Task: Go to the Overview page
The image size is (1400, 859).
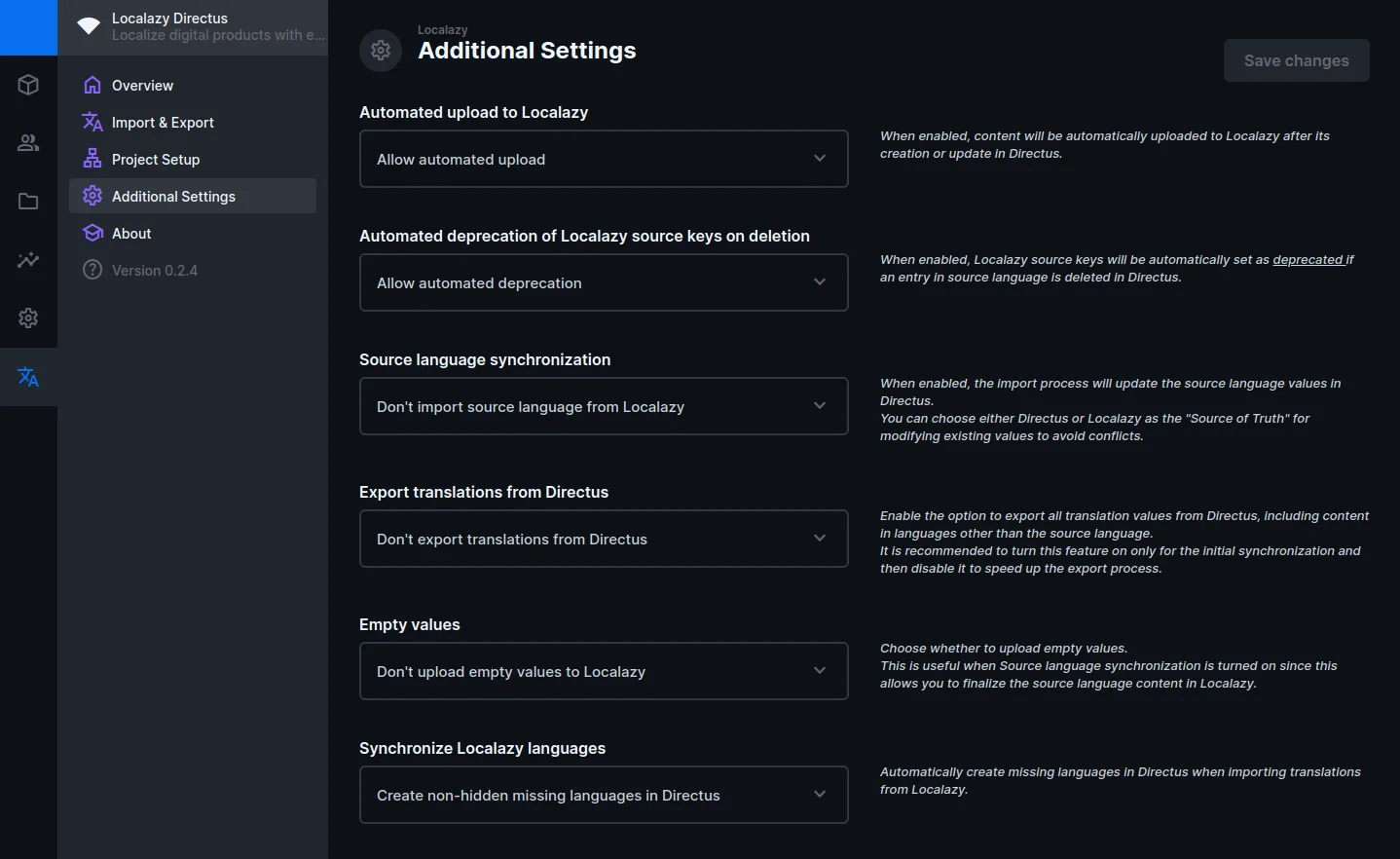Action: [x=193, y=85]
